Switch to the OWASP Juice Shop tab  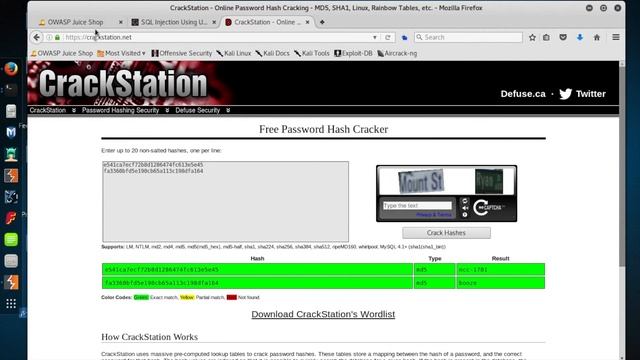pos(76,22)
